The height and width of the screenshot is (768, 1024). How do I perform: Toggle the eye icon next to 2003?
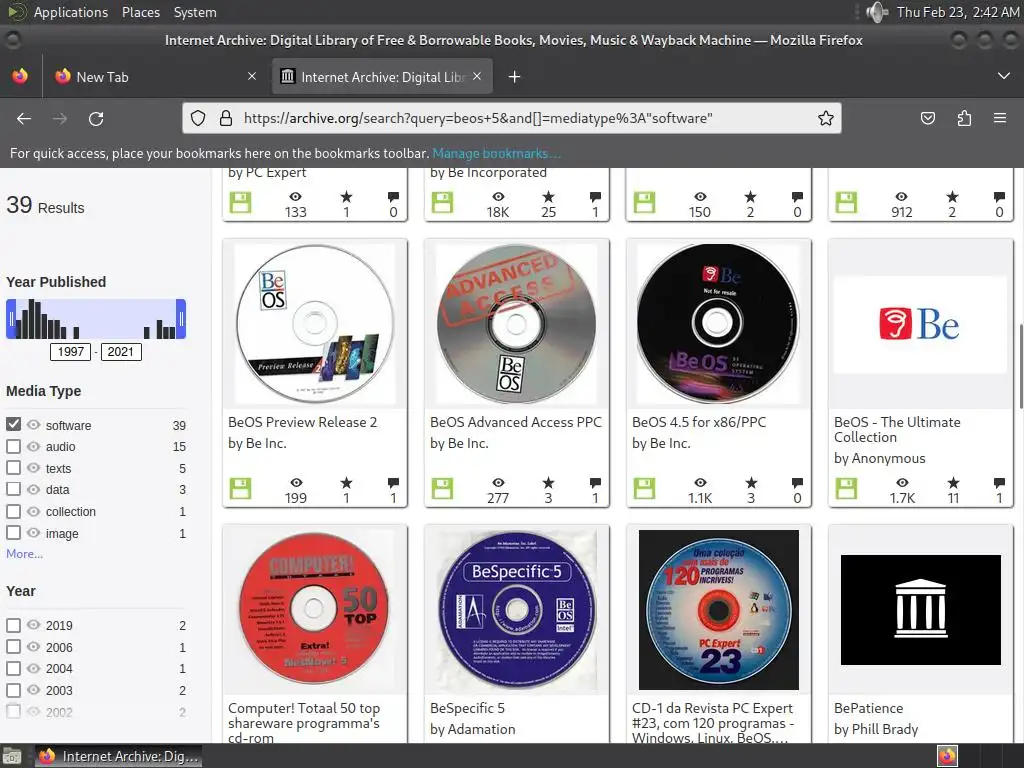(33, 690)
